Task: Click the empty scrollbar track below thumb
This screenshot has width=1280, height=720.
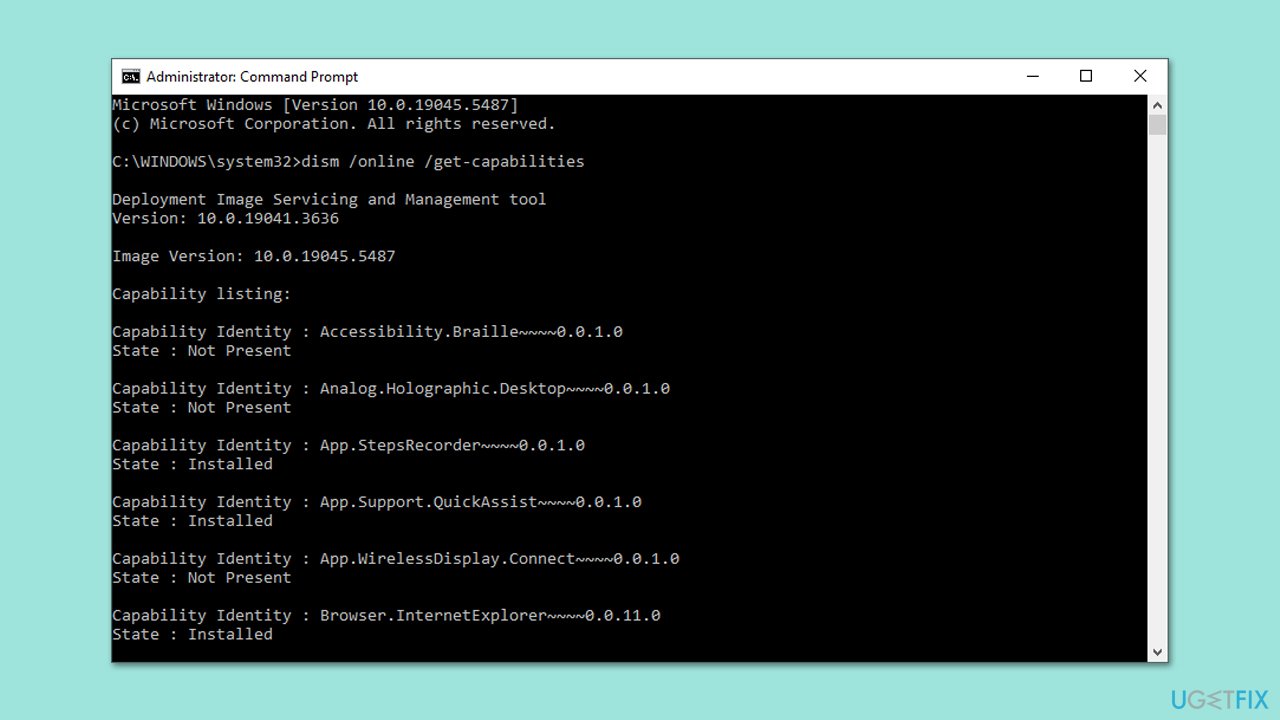Action: point(1157,389)
